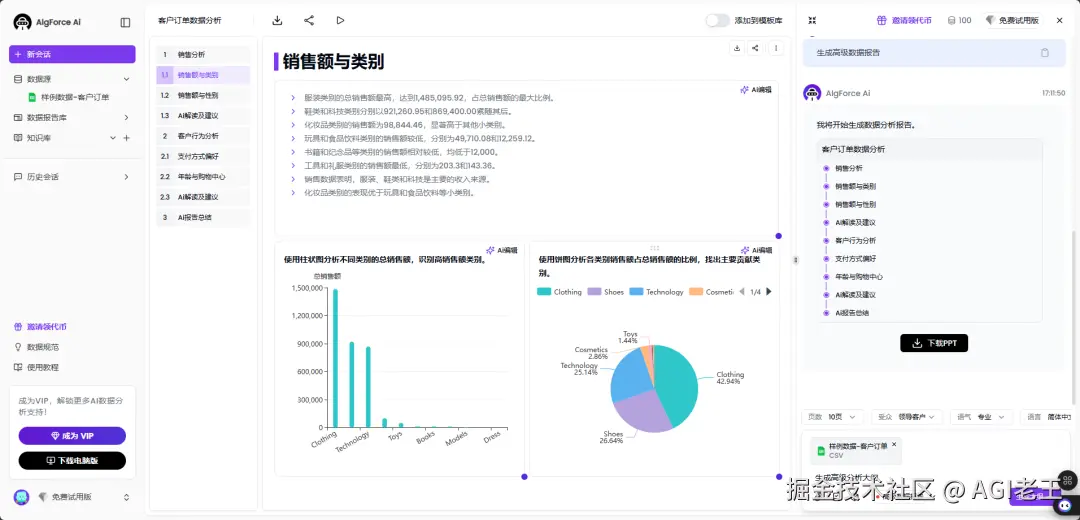Click 支付方式偏好 in chat outline list
The image size is (1080, 520).
click(x=855, y=259)
